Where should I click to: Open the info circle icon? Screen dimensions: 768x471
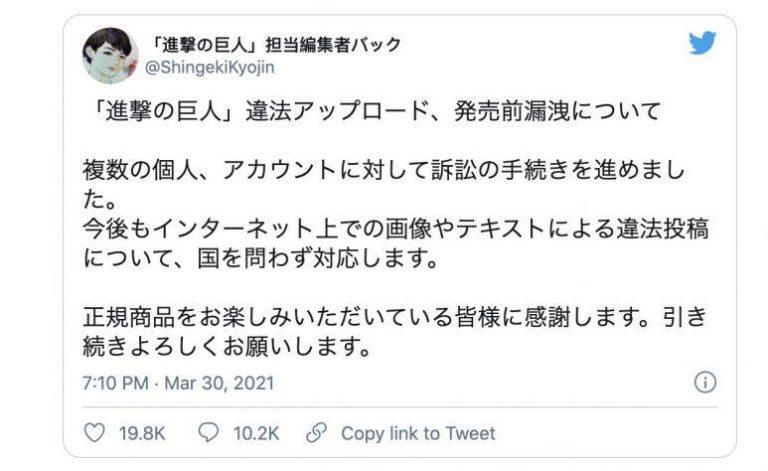704,382
